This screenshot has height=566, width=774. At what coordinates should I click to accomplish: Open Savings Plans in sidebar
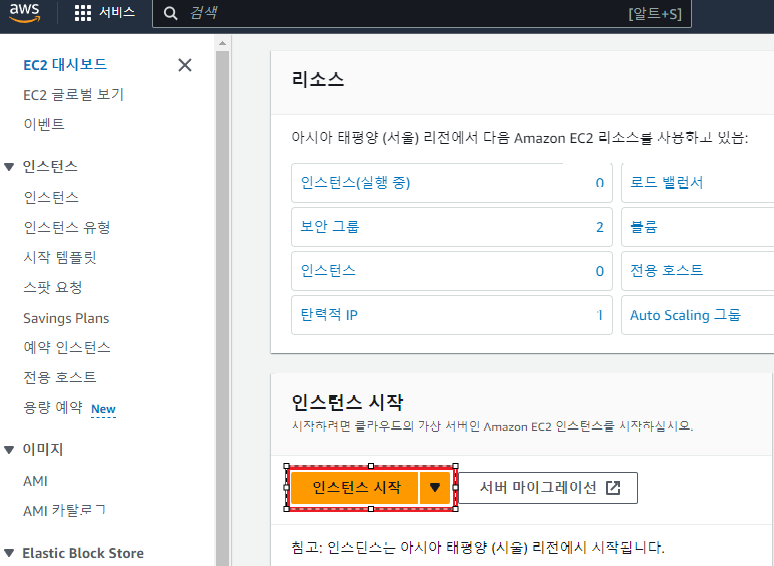66,318
